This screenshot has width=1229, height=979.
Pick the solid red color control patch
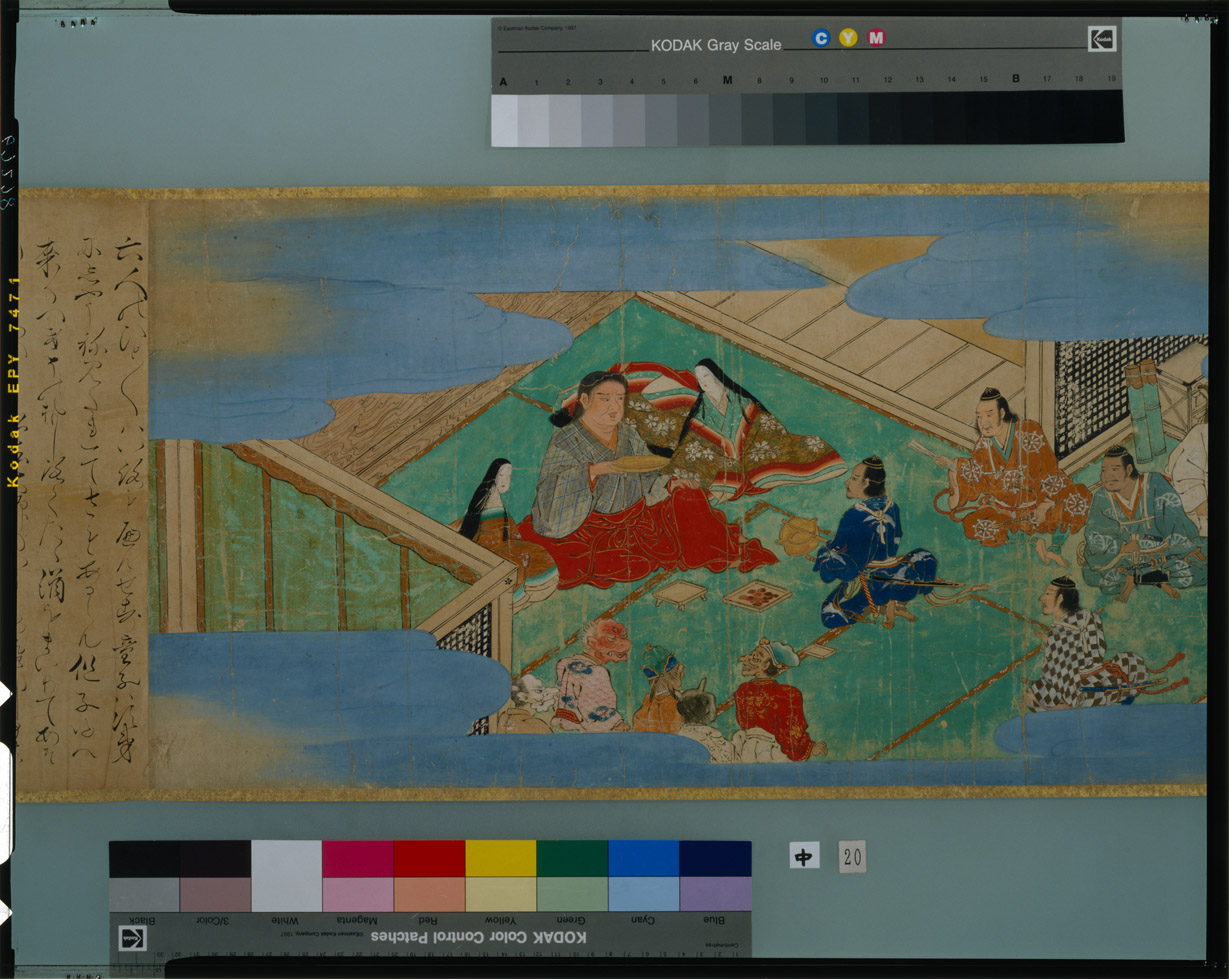point(429,859)
